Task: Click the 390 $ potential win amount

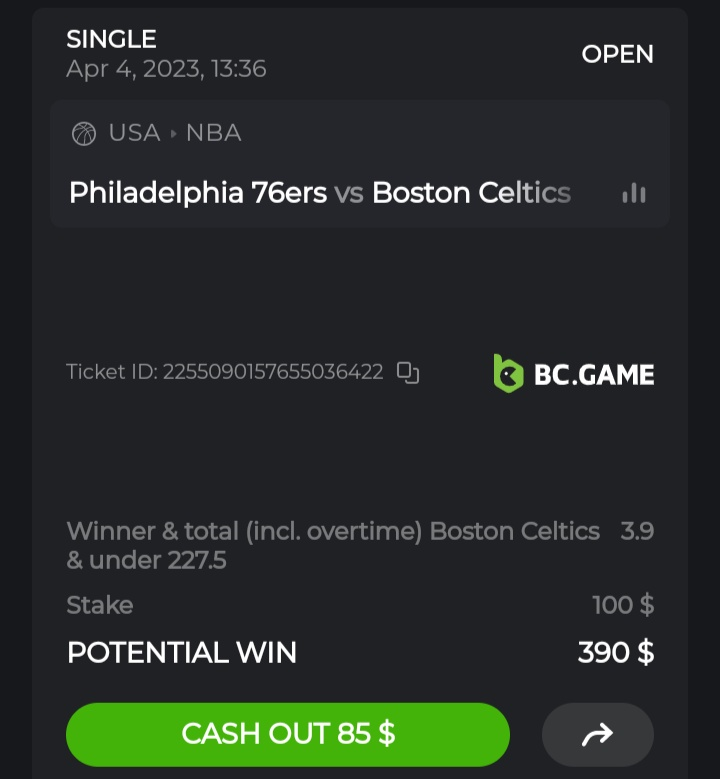Action: coord(615,653)
